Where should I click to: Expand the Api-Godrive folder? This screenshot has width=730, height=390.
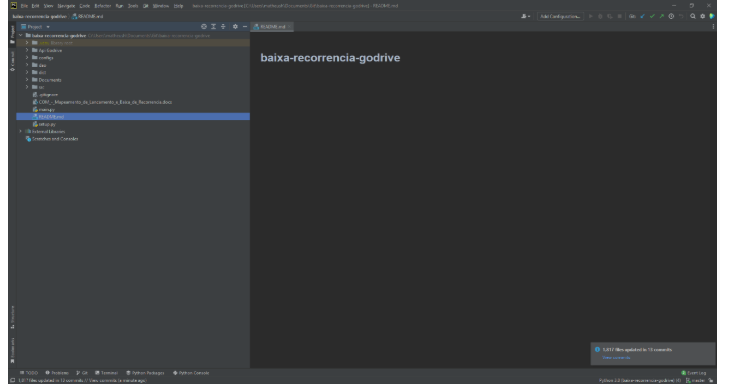point(27,50)
